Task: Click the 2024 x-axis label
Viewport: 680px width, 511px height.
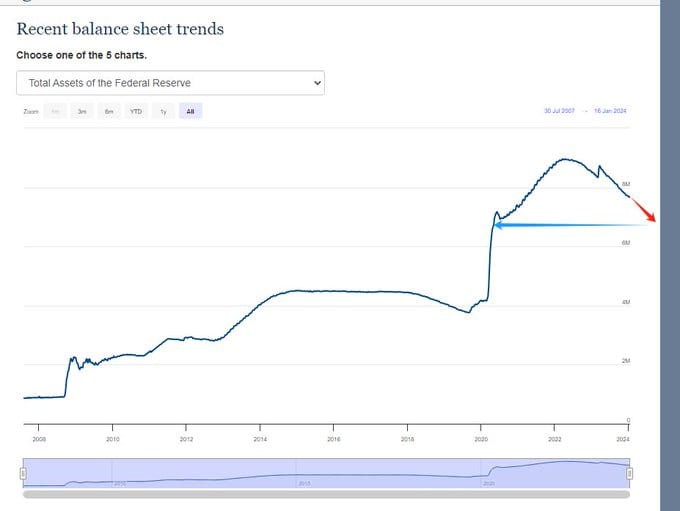Action: click(623, 439)
